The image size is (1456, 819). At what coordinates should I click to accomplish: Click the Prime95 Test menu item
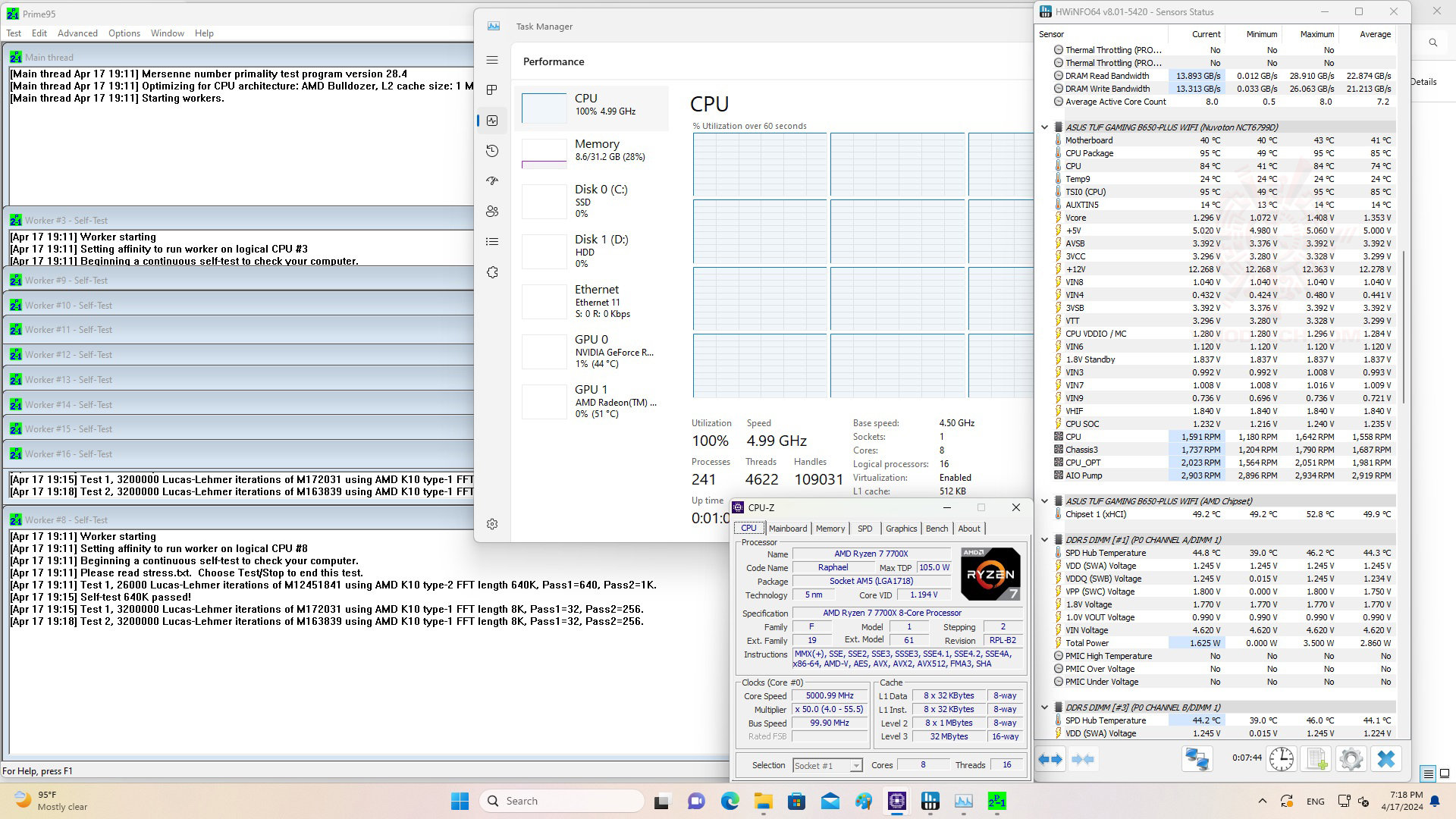coord(14,33)
